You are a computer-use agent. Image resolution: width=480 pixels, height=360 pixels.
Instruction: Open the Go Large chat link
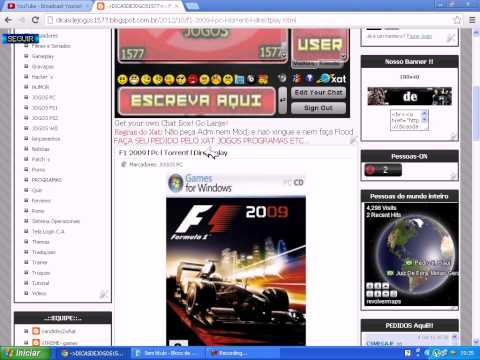(210, 123)
